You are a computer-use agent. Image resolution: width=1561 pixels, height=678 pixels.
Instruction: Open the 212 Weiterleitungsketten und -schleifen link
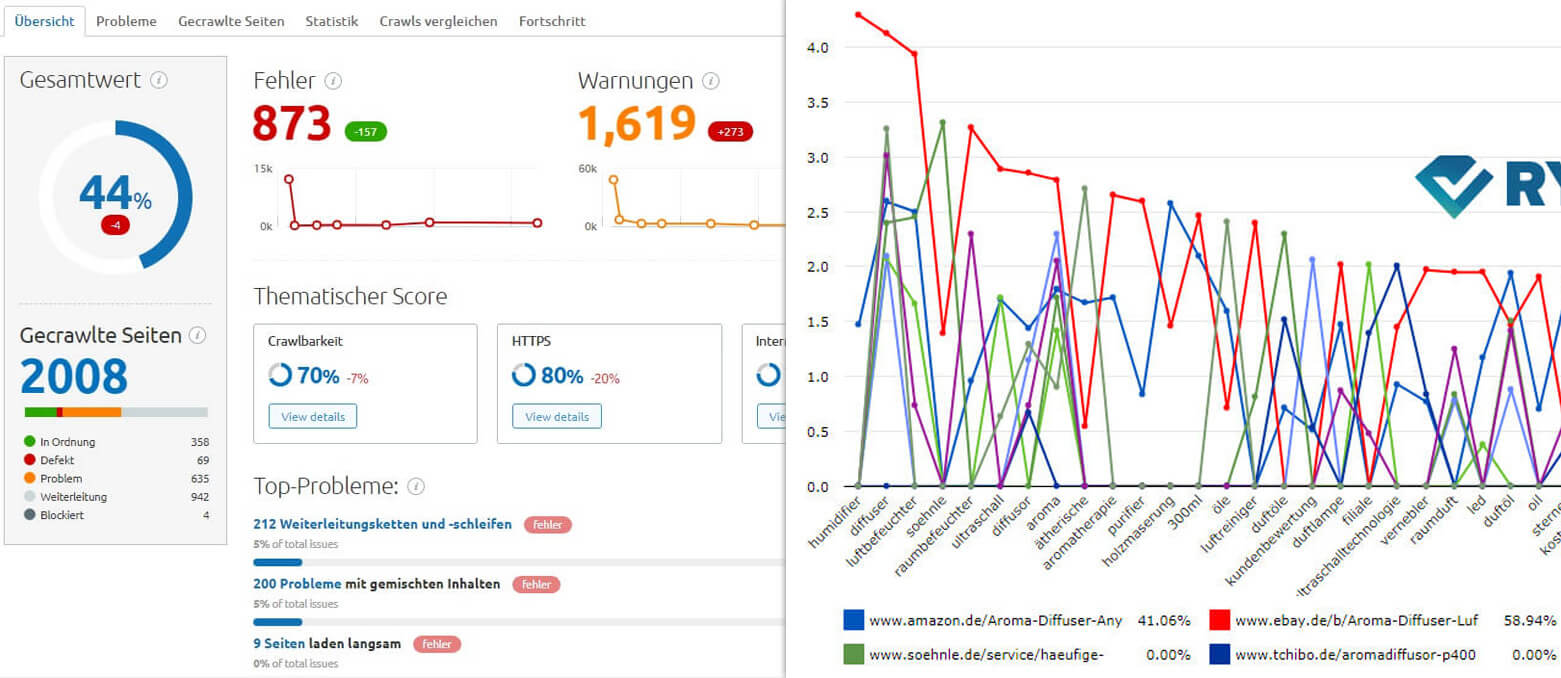tap(383, 524)
